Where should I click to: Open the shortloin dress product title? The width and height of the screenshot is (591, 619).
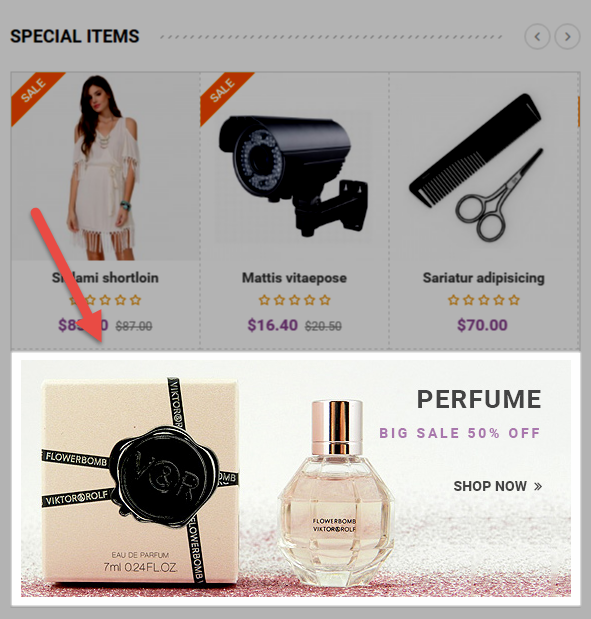coord(105,278)
